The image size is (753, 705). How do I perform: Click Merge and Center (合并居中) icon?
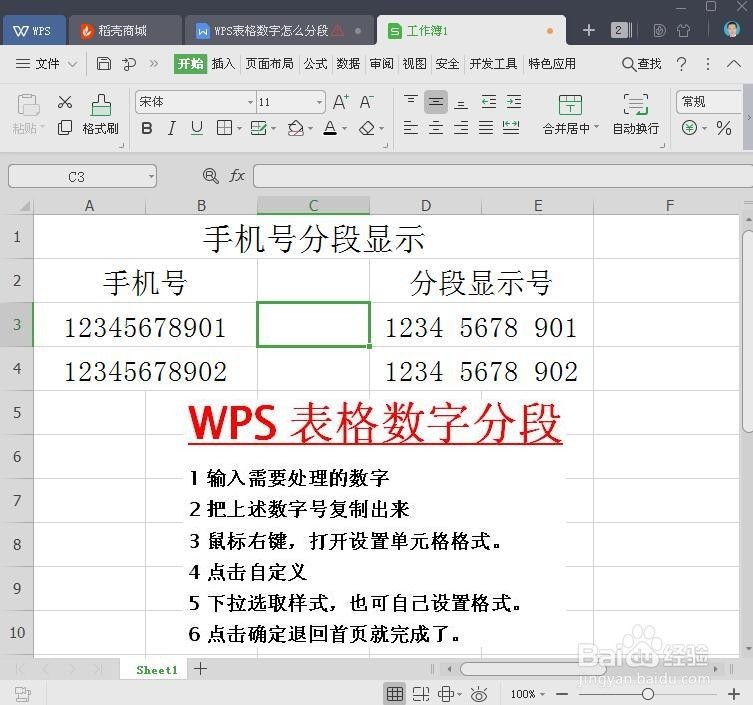570,105
